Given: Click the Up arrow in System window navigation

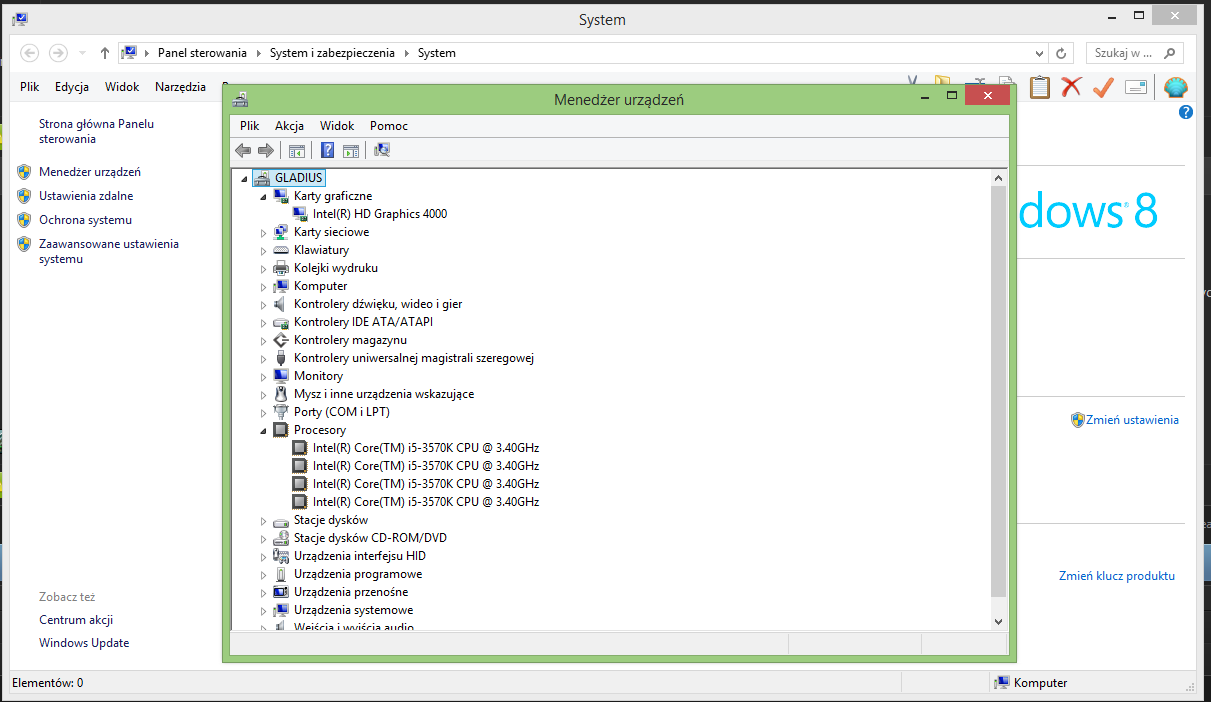Looking at the screenshot, I should (104, 53).
